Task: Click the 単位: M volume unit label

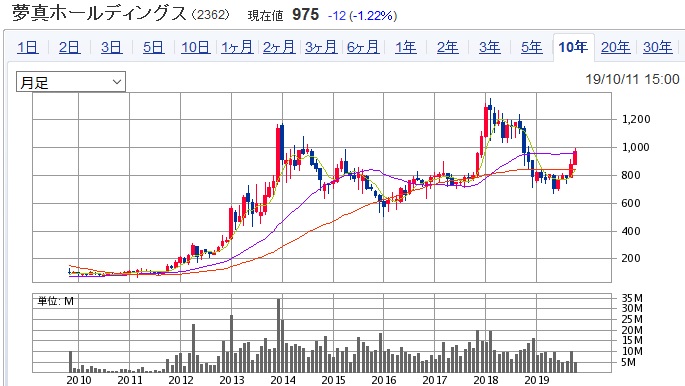Action: (x=55, y=301)
